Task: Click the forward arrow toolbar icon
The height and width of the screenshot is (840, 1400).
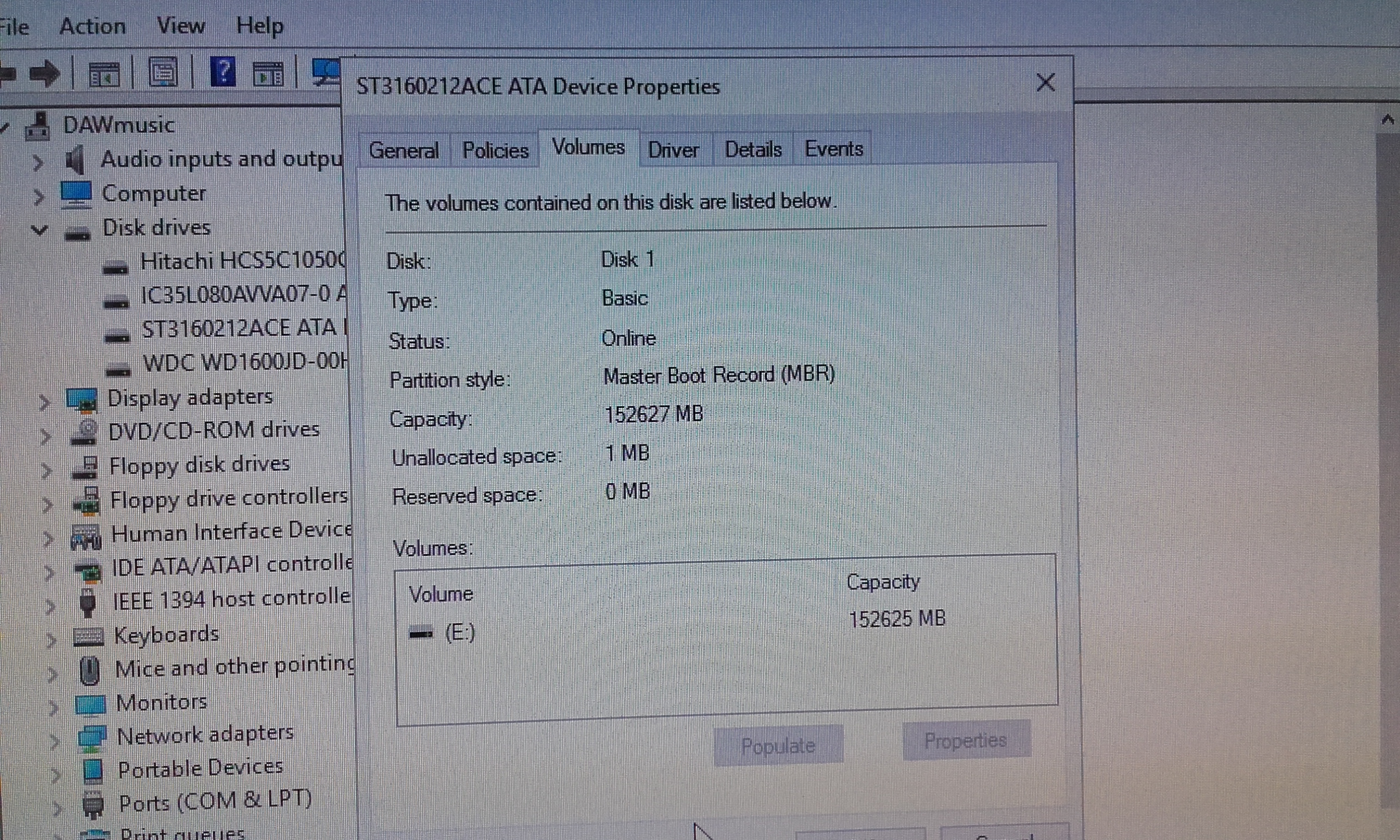Action: [45, 73]
